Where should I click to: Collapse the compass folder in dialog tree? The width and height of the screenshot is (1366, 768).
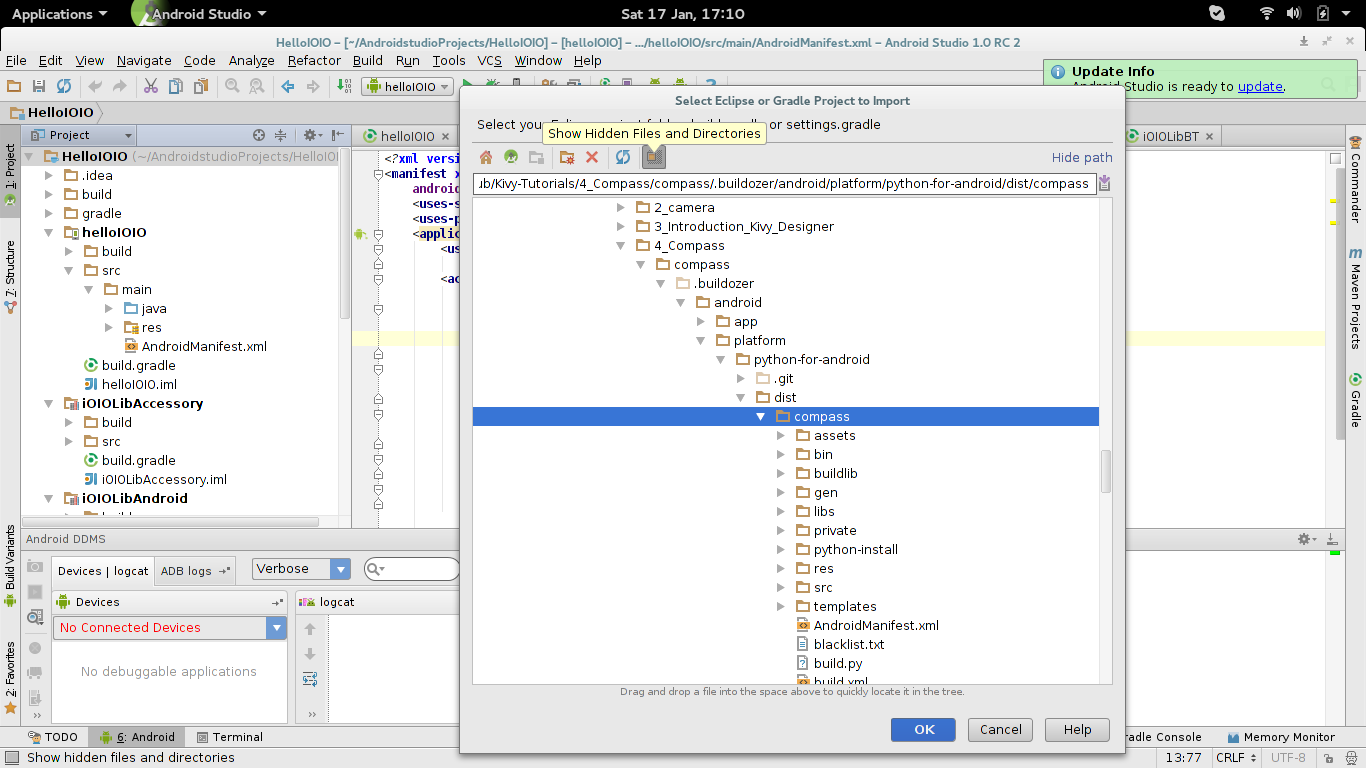761,417
